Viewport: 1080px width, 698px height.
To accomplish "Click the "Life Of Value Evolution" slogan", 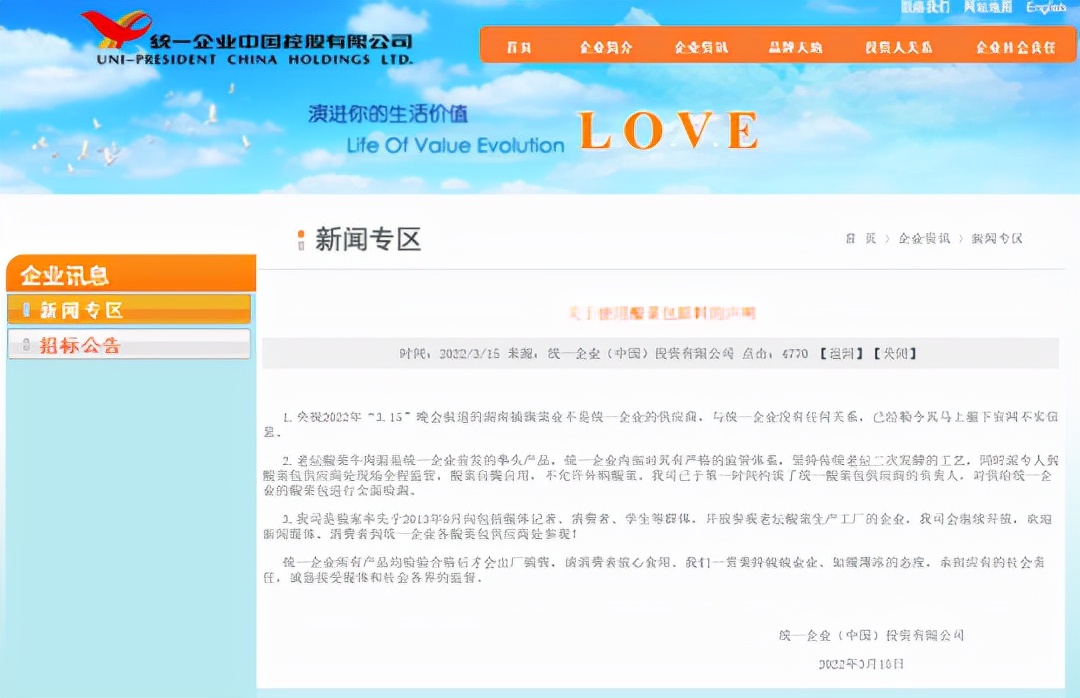I will coord(455,145).
